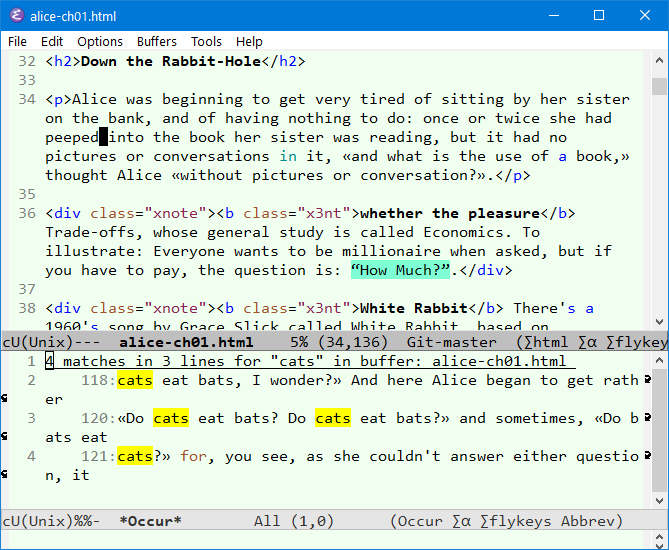
Task: Click the ∑html major mode indicator
Action: pyautogui.click(x=546, y=342)
